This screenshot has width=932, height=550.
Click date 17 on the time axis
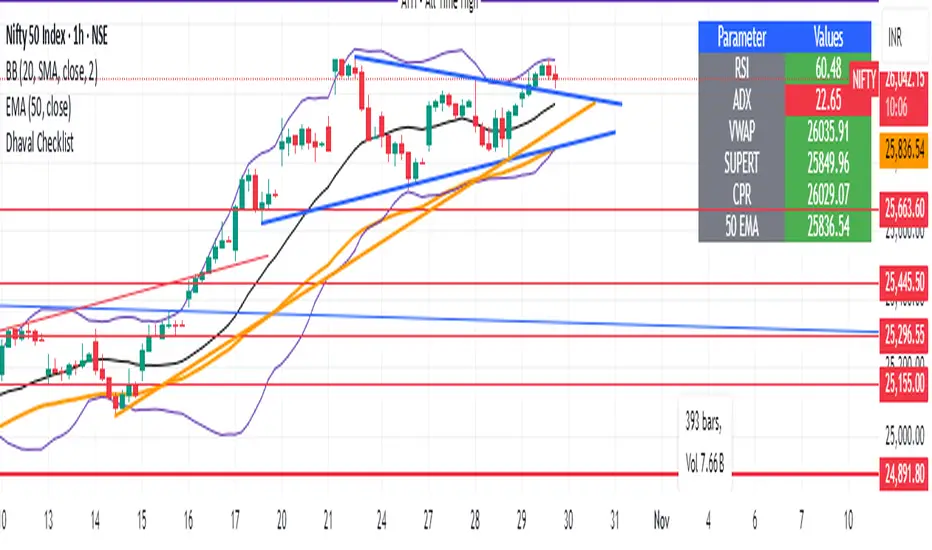235,521
